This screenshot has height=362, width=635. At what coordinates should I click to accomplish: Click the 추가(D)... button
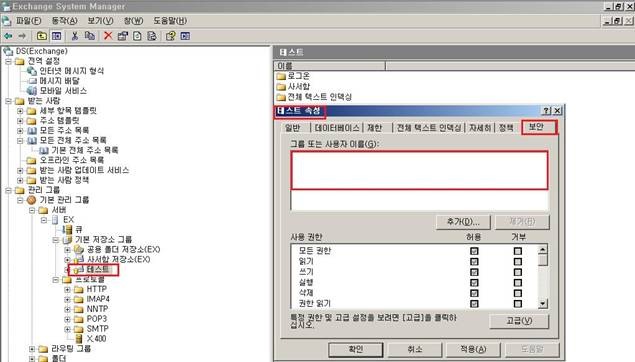(463, 222)
